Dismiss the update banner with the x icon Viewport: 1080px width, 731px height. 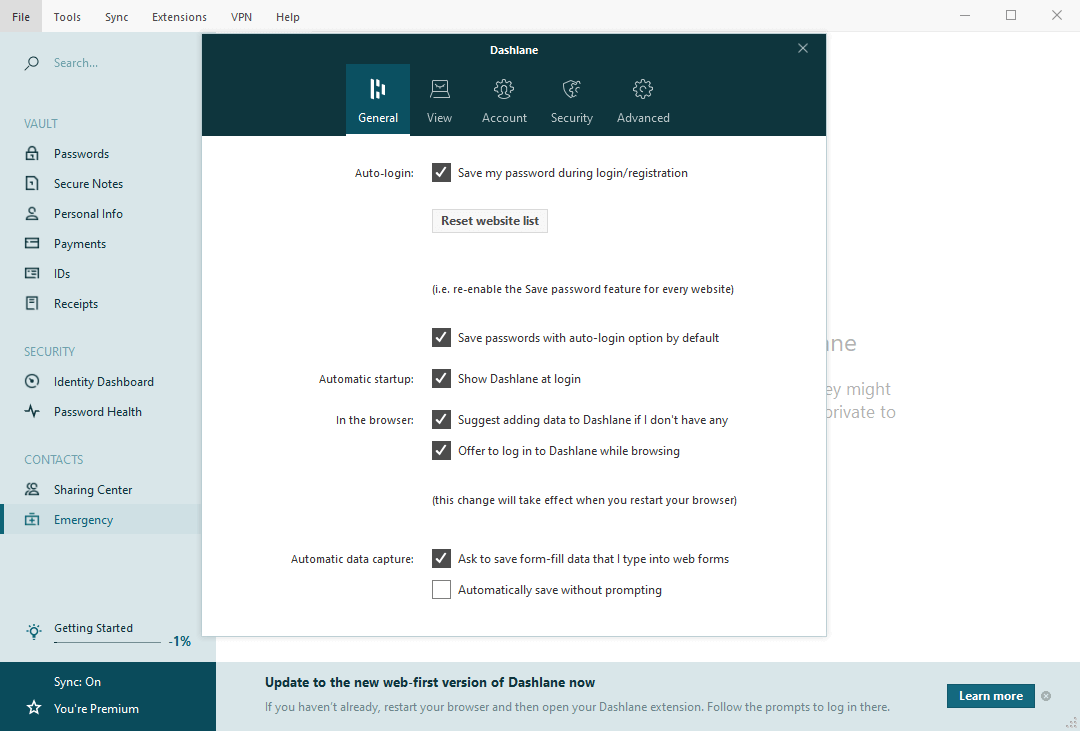click(x=1046, y=696)
